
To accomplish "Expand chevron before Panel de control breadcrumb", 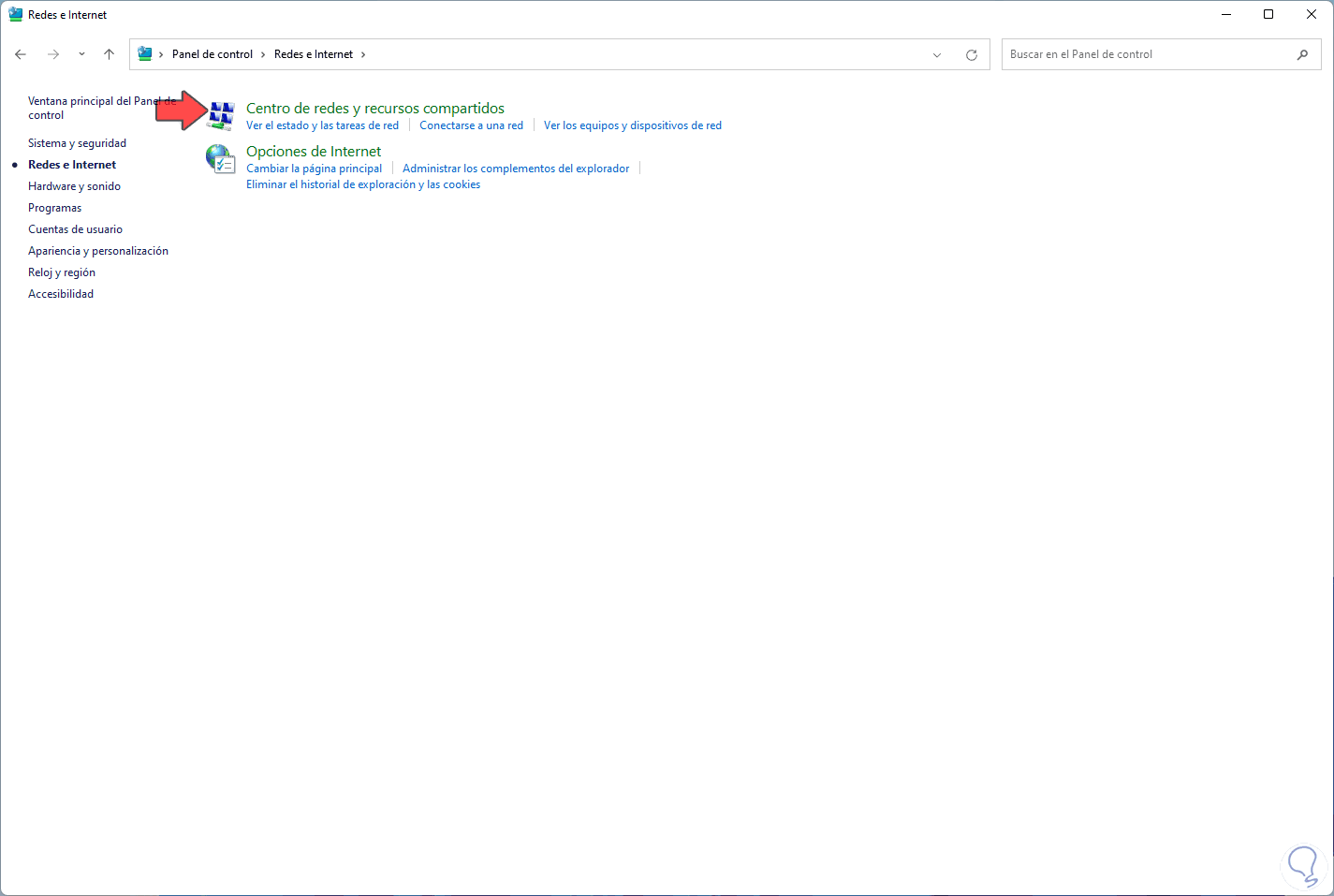I will [x=161, y=54].
